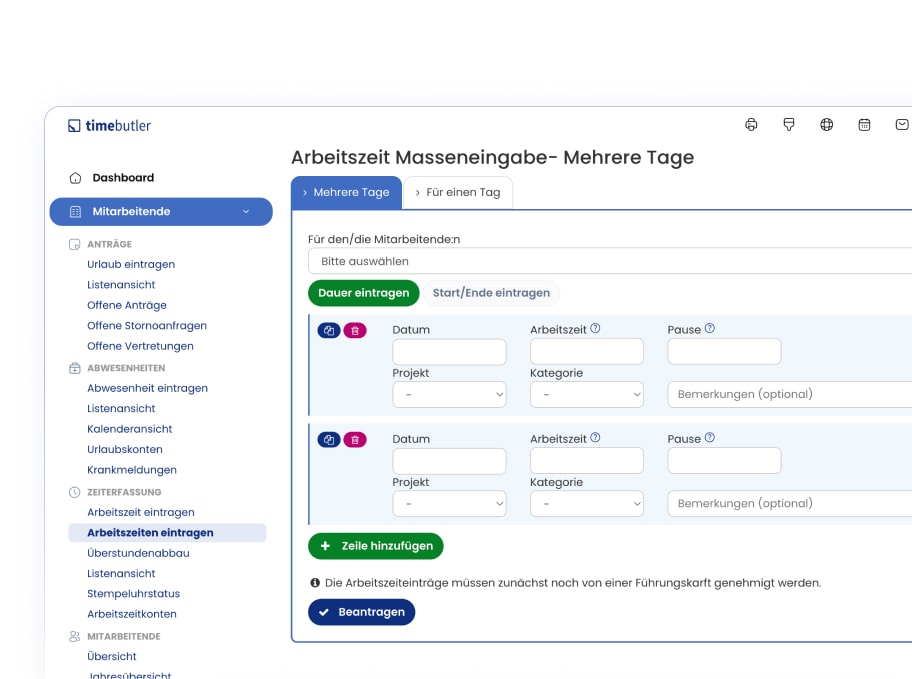Click the help icon beside second Pause
Viewport: 912px width, 679px height.
710,438
